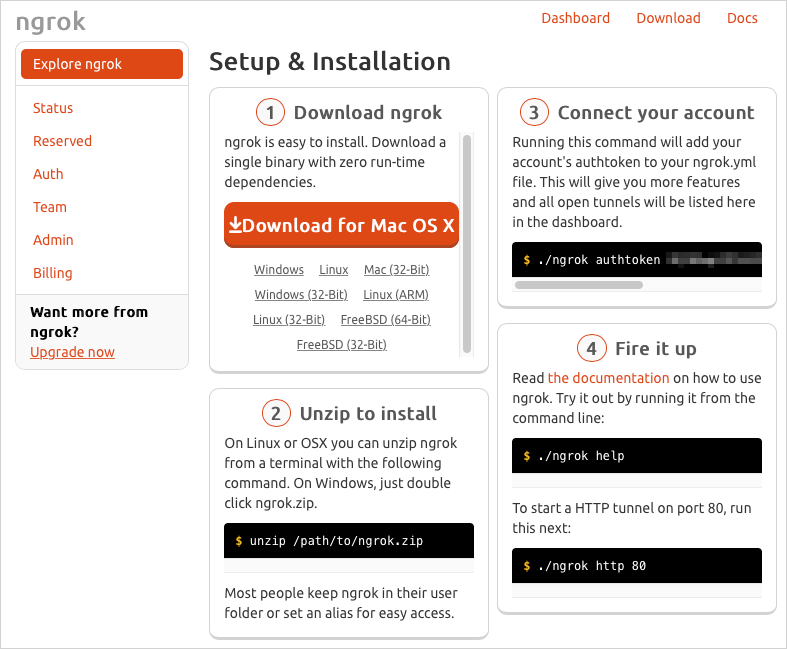Click the ./ngrok authtoken command box

(637, 259)
